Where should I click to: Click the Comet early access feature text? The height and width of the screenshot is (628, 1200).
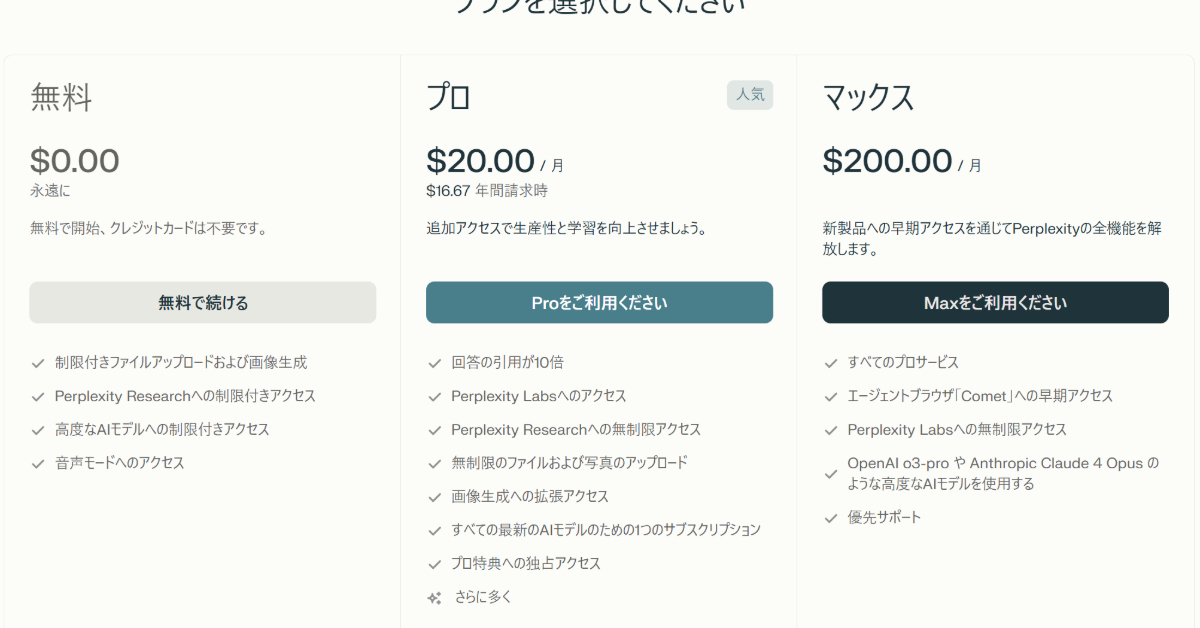(x=980, y=396)
